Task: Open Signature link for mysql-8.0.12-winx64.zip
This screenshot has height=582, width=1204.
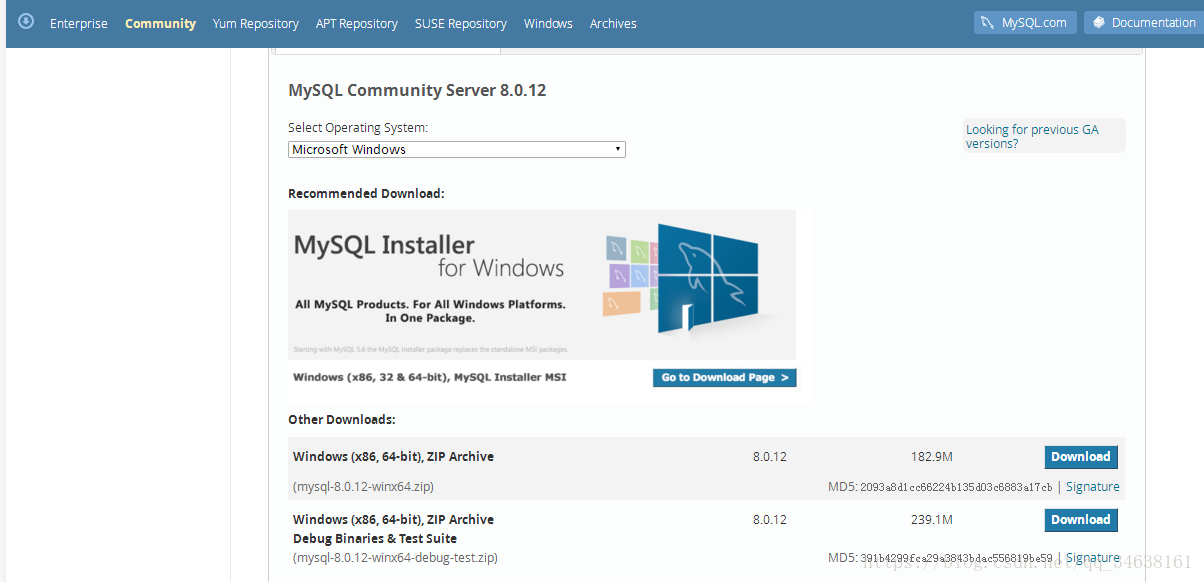Action: pyautogui.click(x=1093, y=487)
